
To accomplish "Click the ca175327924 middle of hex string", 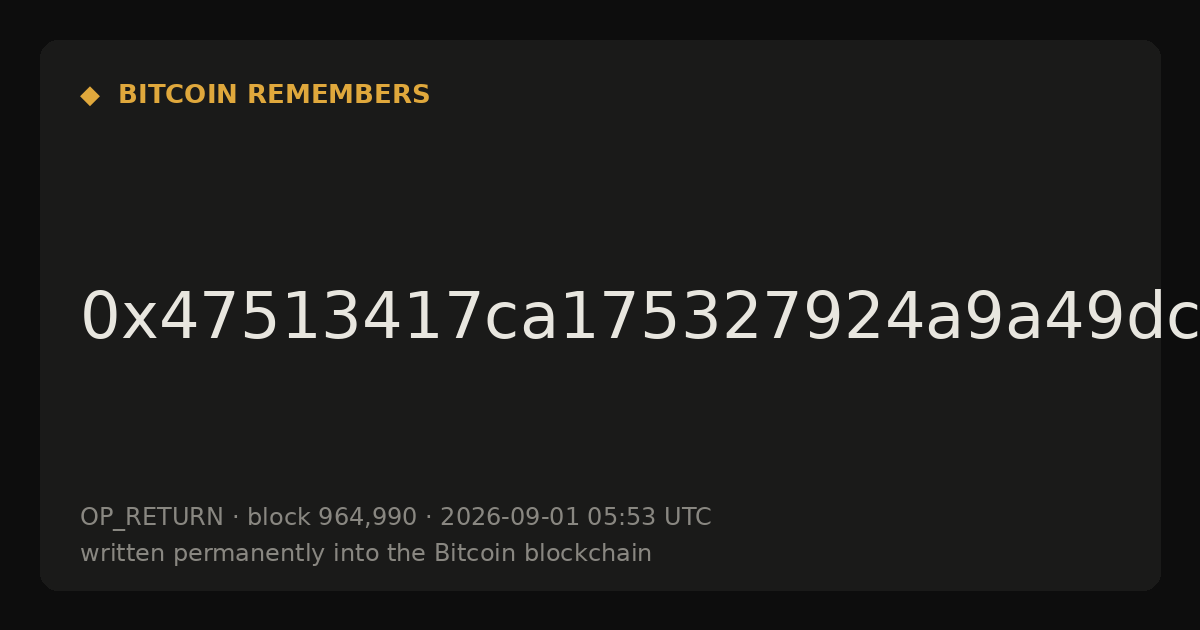I will 704,319.
